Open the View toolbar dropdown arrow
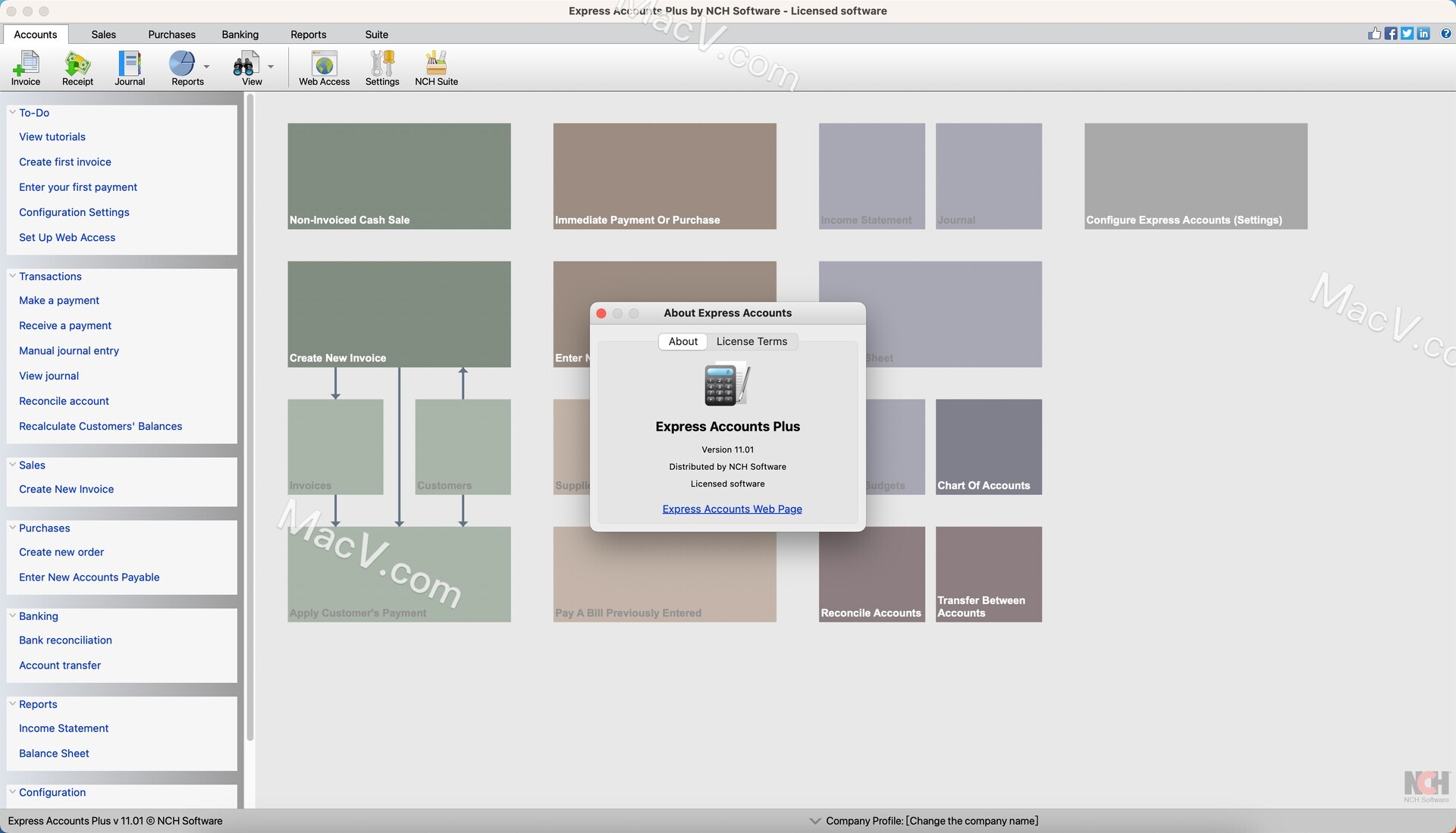Image resolution: width=1456 pixels, height=833 pixels. pos(271,67)
